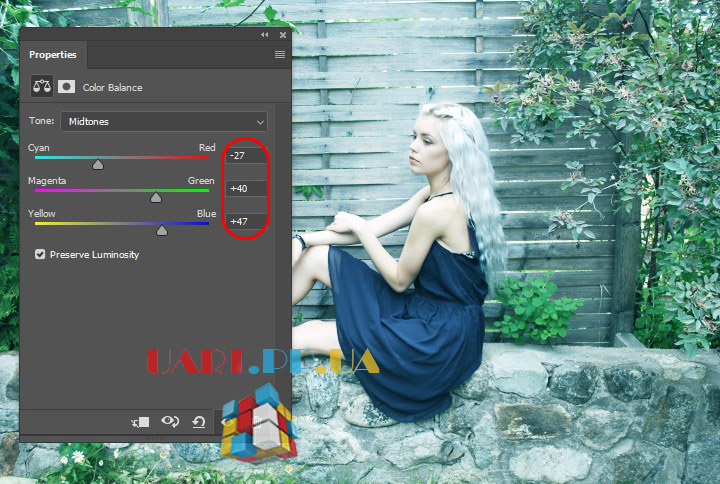This screenshot has height=484, width=720.
Task: Click the Cyan-Red value field showing -27
Action: (246, 156)
